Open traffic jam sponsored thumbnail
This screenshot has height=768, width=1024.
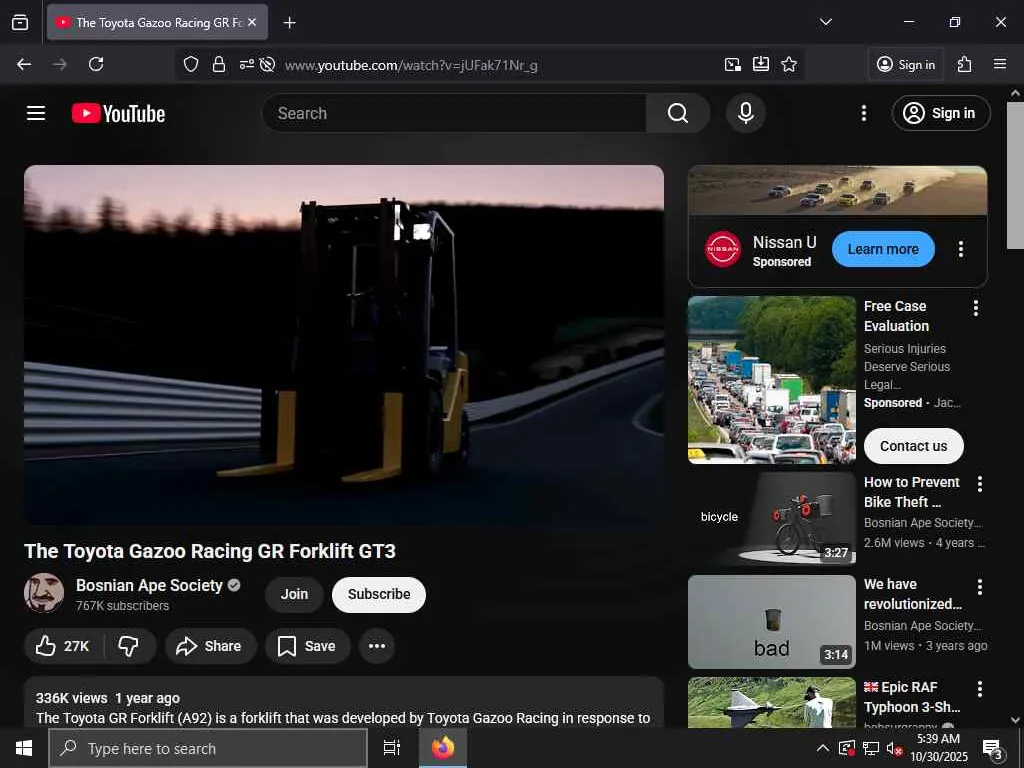(x=771, y=380)
